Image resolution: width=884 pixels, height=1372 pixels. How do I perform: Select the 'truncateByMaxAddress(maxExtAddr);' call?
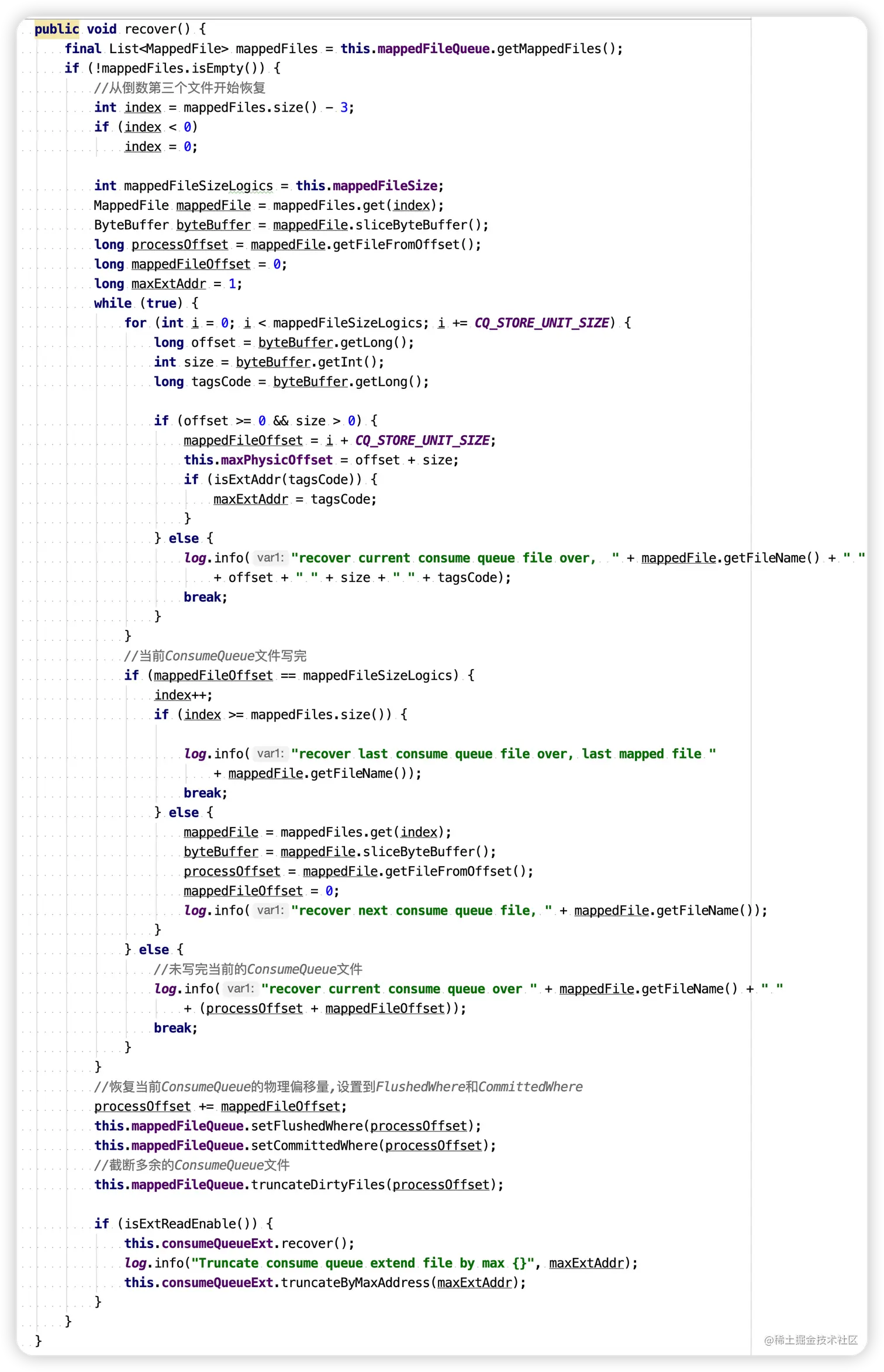coord(403,1283)
